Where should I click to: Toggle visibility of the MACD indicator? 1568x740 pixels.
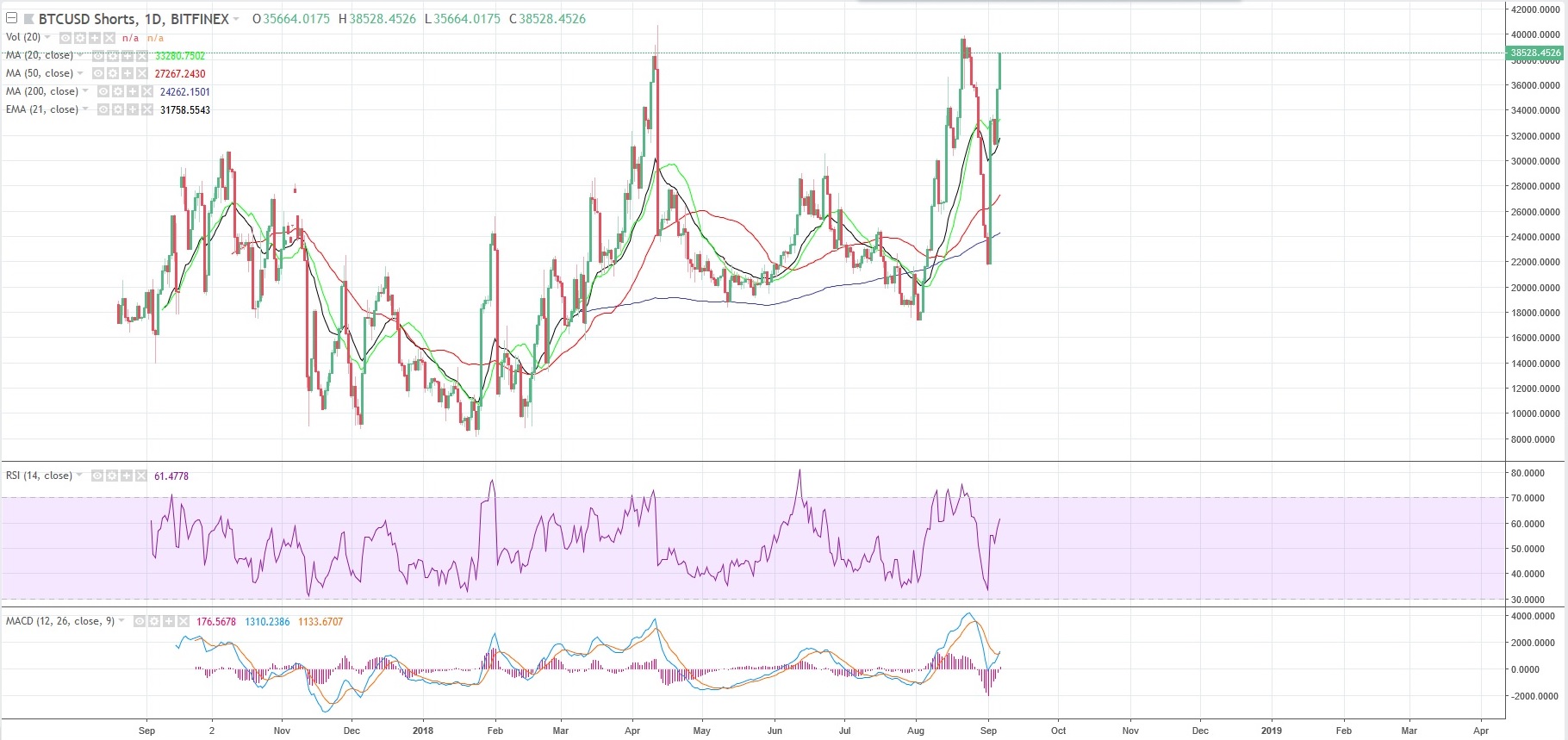pos(140,621)
